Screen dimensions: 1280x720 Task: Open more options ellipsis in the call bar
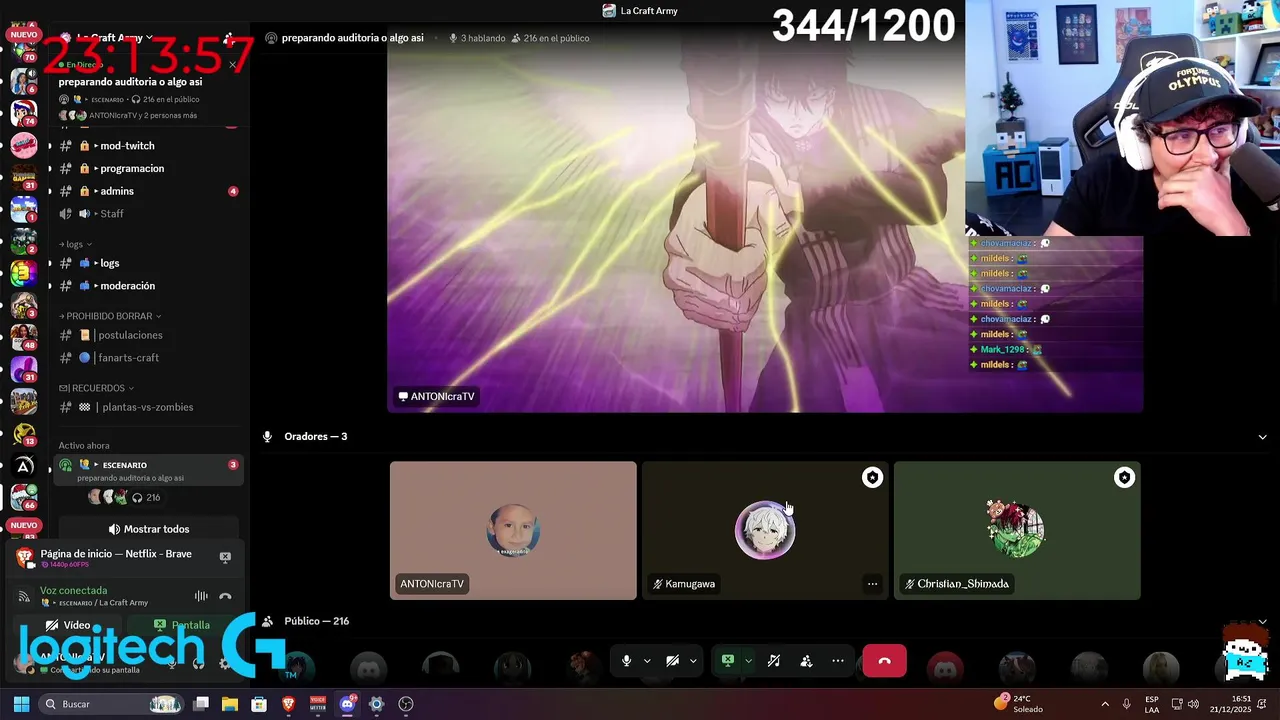pos(838,661)
